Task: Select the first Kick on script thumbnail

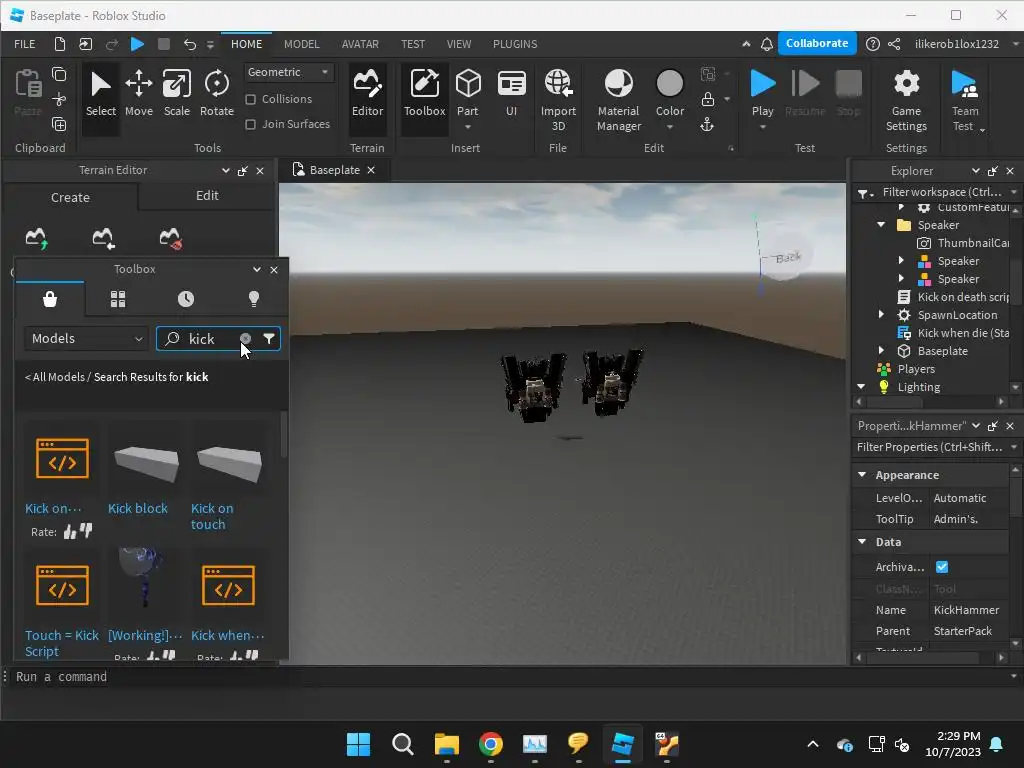Action: pos(62,458)
